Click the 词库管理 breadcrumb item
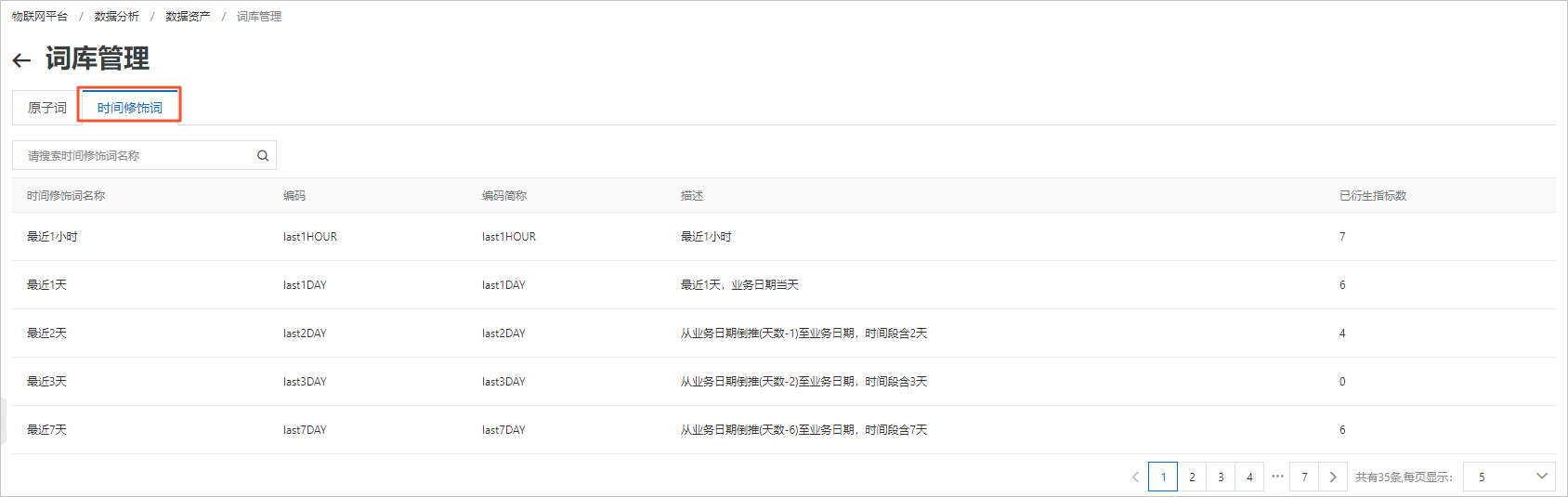The width and height of the screenshot is (1568, 497). coord(259,17)
